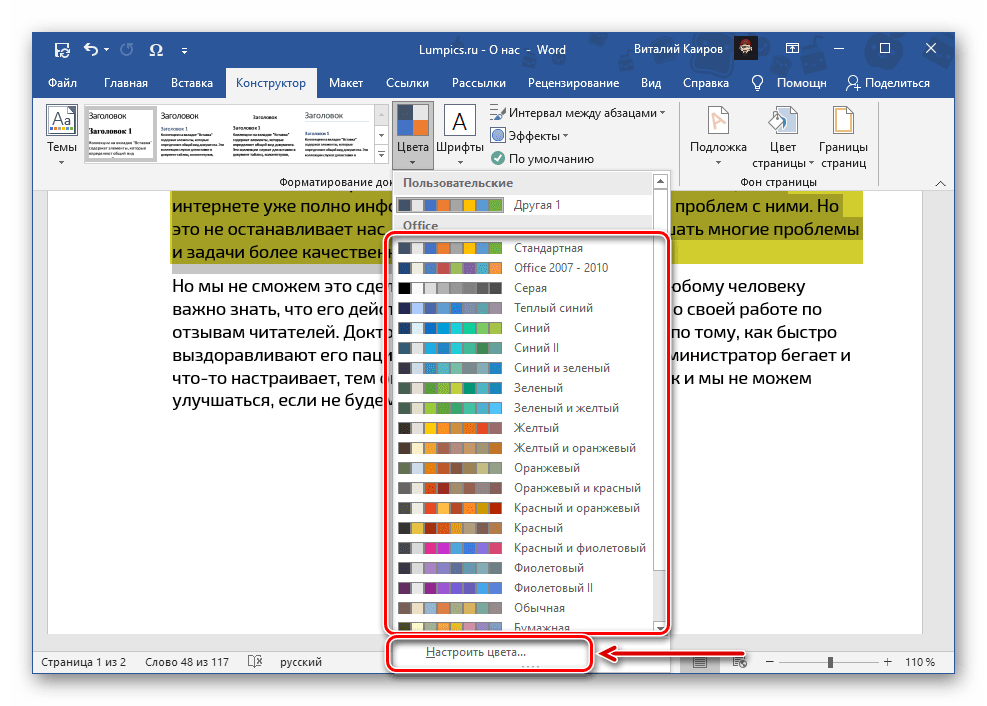Open the Файл tab
This screenshot has width=987, height=706.
click(62, 83)
